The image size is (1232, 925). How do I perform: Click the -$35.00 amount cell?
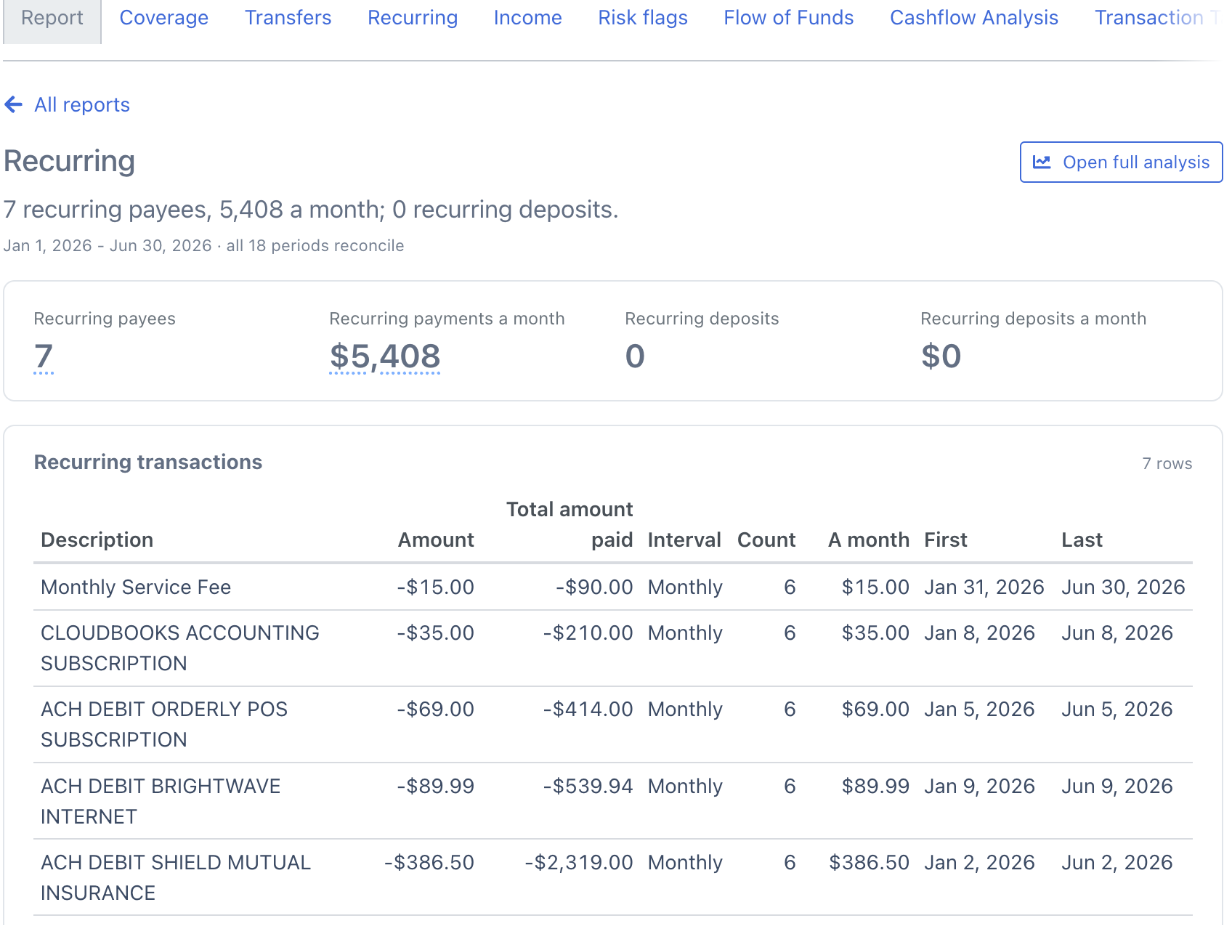tap(435, 633)
